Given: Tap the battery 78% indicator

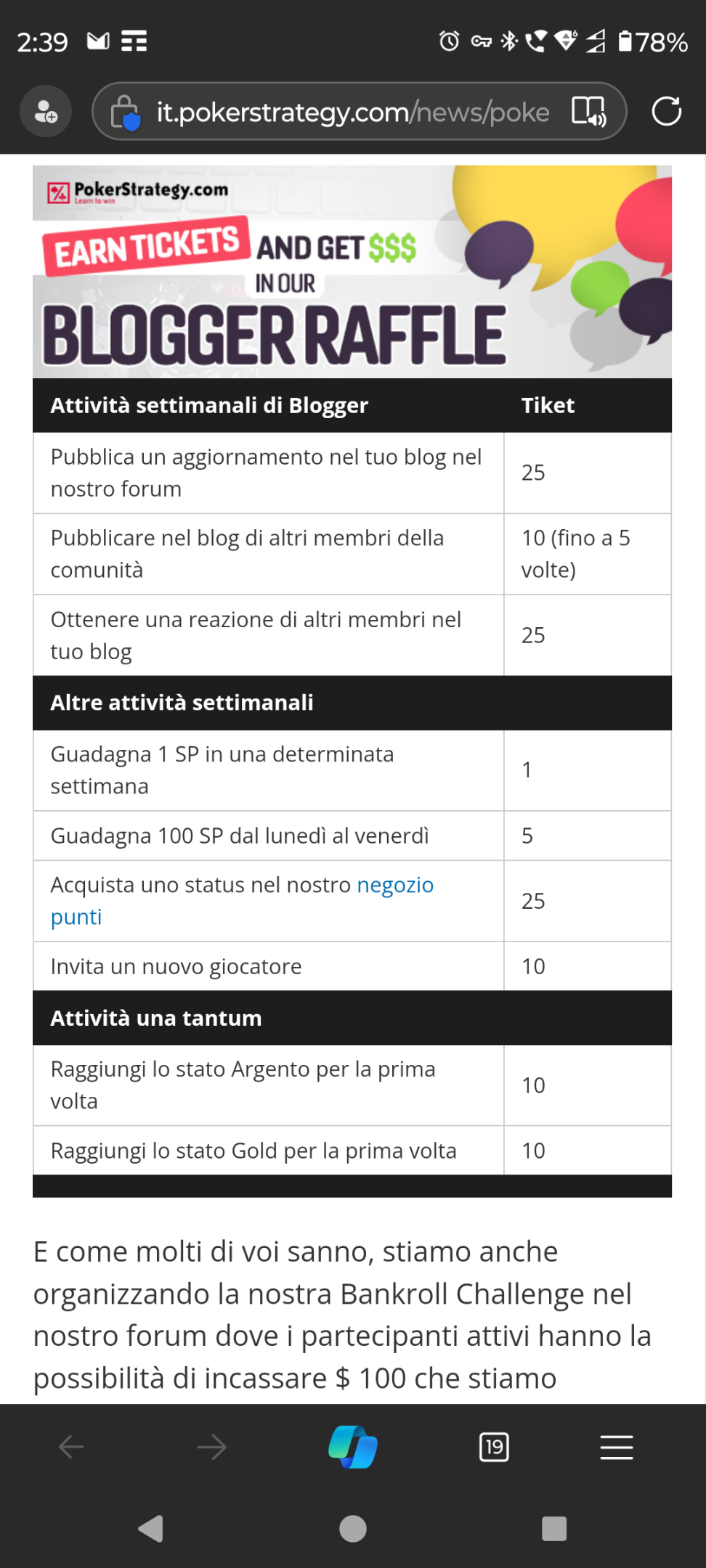Looking at the screenshot, I should click(652, 41).
